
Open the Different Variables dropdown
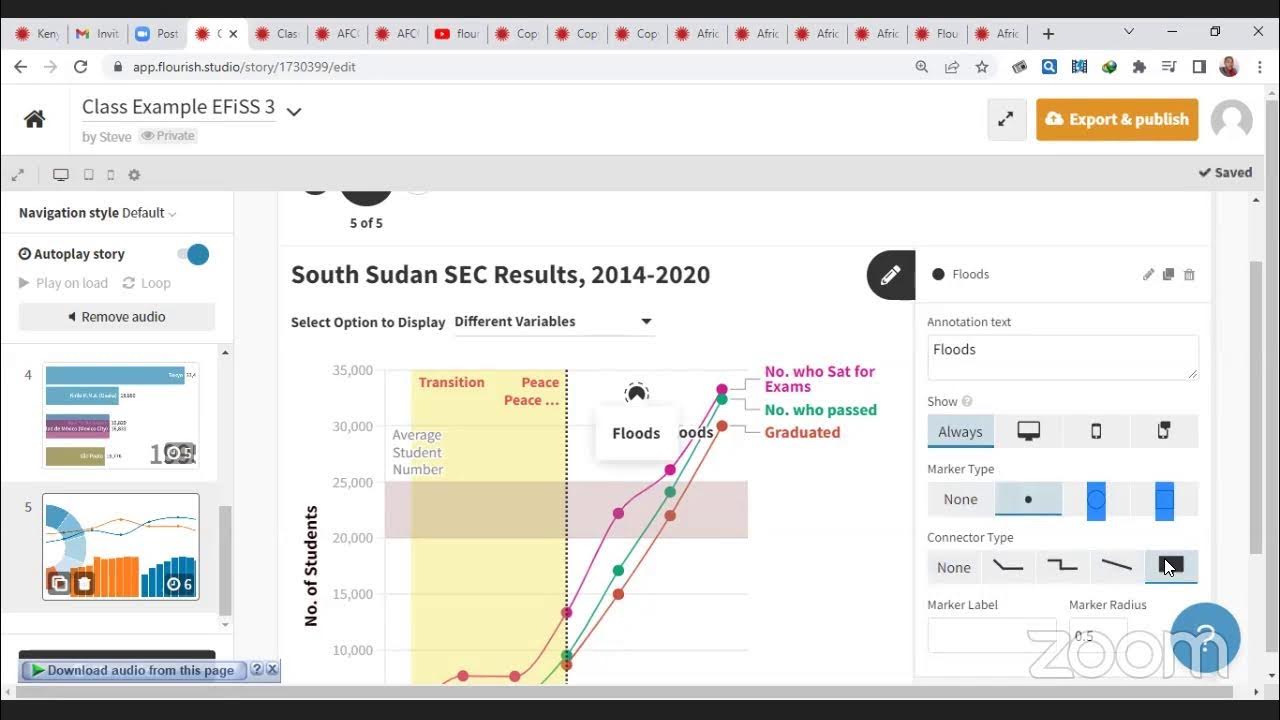[553, 321]
